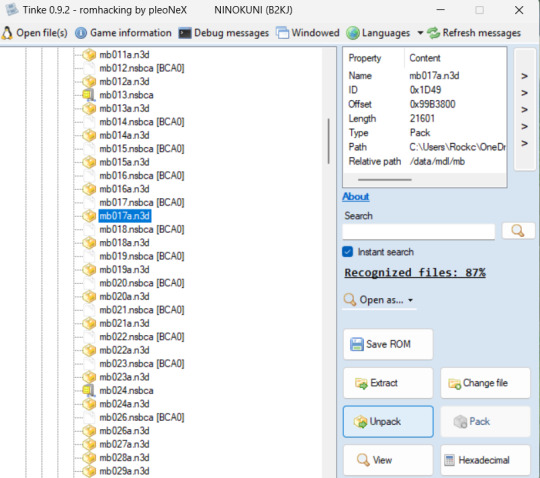Image resolution: width=540 pixels, height=478 pixels.
Task: Show Debug messages window
Action: [x=223, y=33]
